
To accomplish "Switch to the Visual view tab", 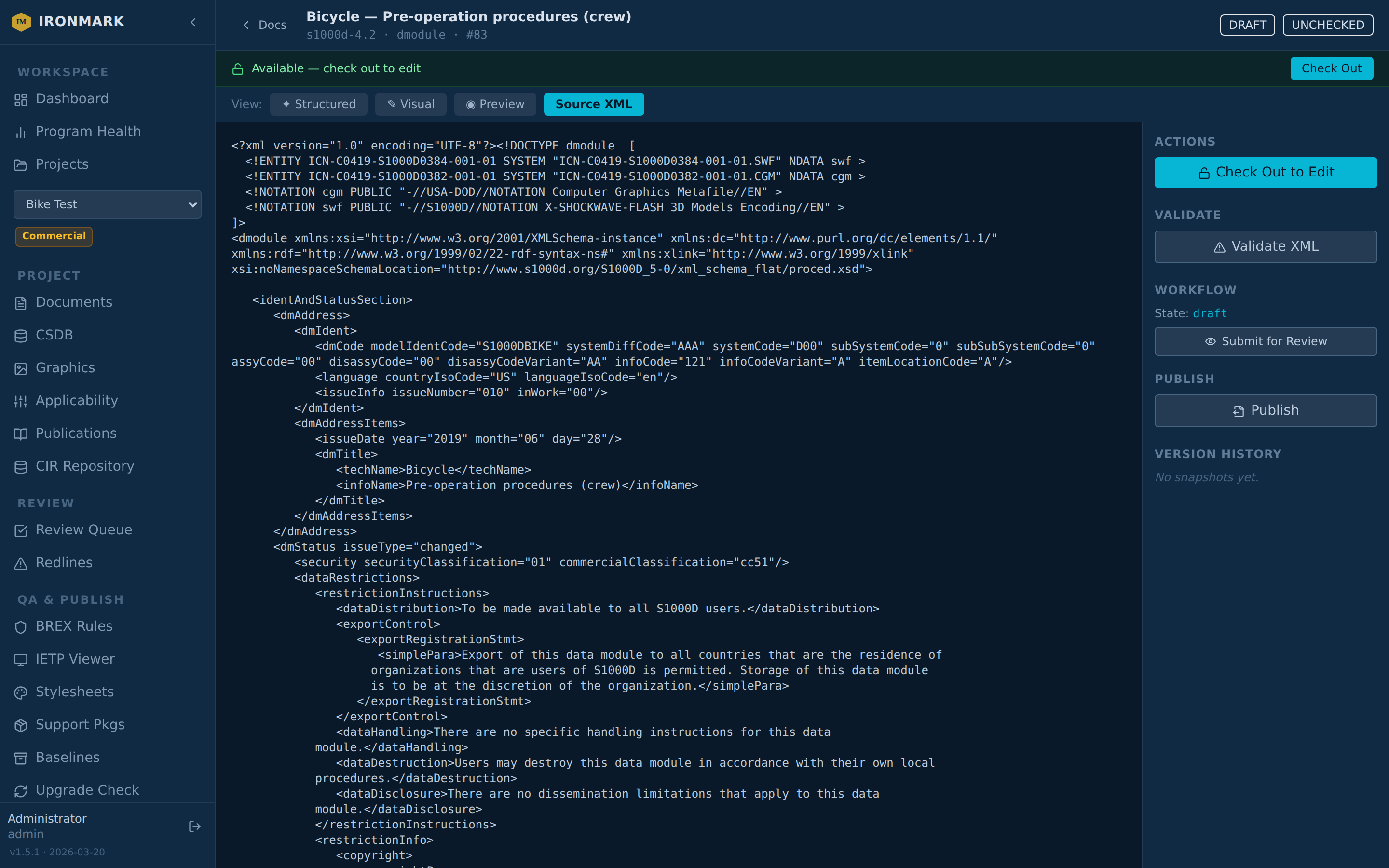I will (x=410, y=104).
